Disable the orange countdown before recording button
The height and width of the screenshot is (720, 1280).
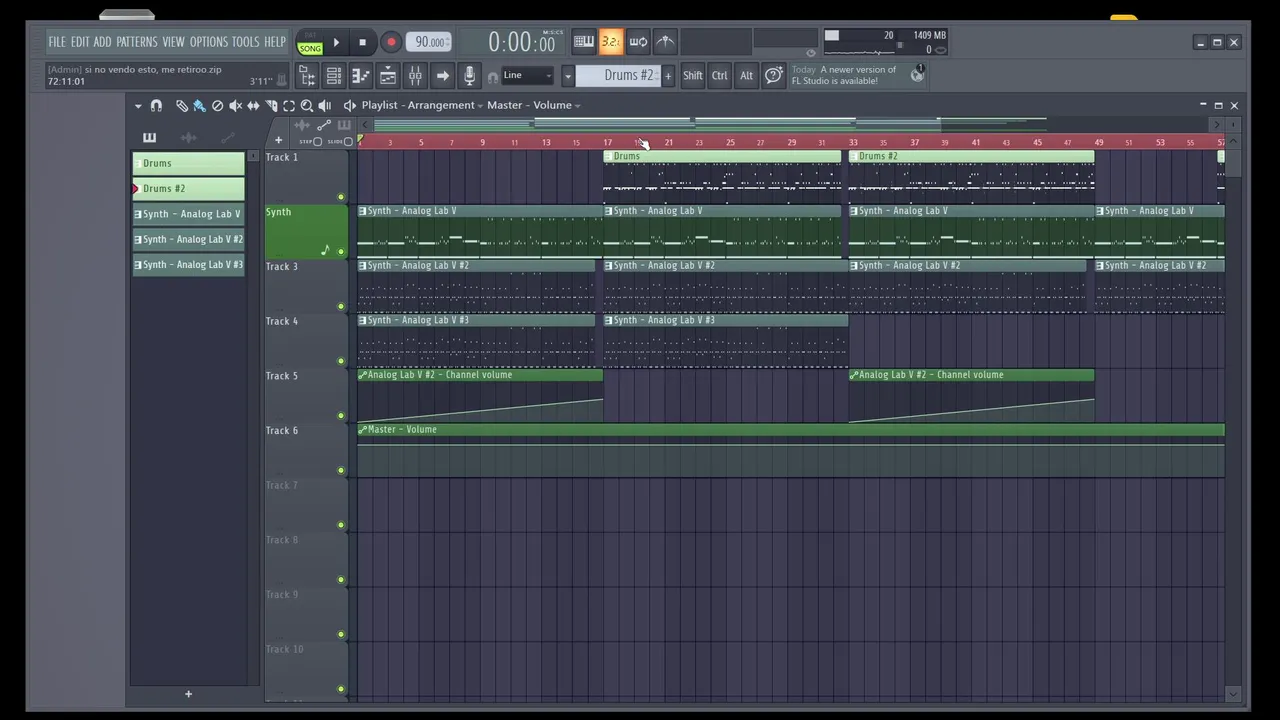pos(610,42)
